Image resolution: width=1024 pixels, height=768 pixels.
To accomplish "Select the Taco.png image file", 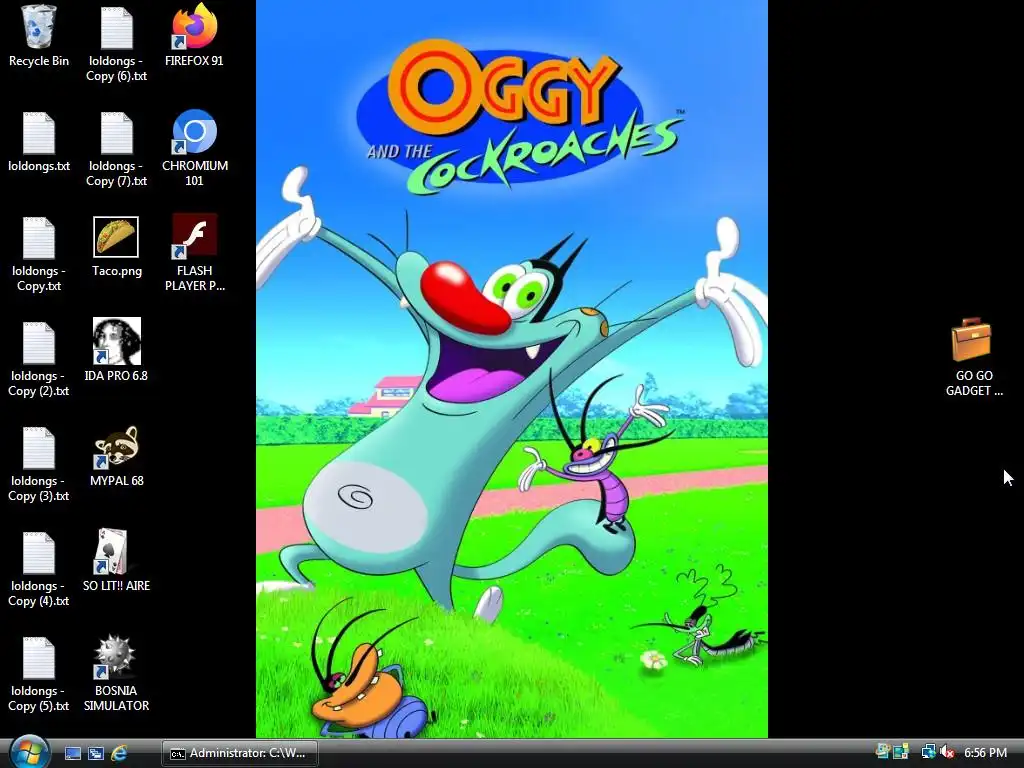I will tap(116, 246).
